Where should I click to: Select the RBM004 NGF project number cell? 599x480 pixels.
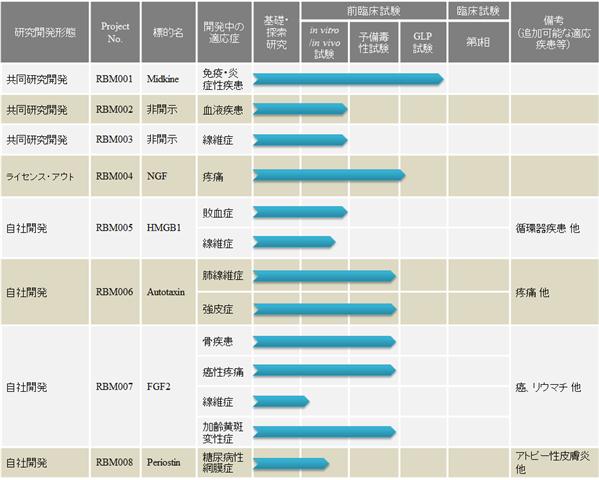(x=115, y=176)
